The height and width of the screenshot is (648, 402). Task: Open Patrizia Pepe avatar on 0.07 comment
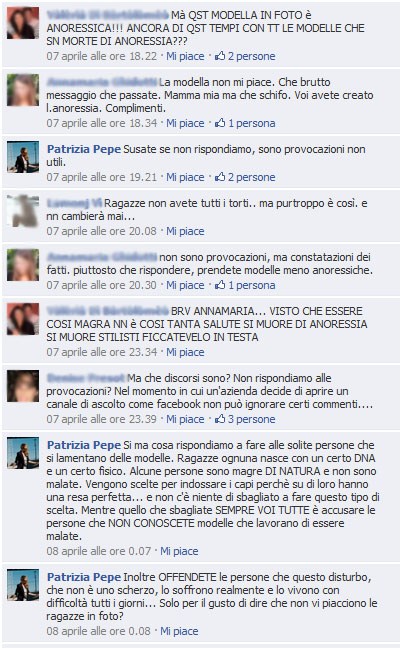point(23,453)
